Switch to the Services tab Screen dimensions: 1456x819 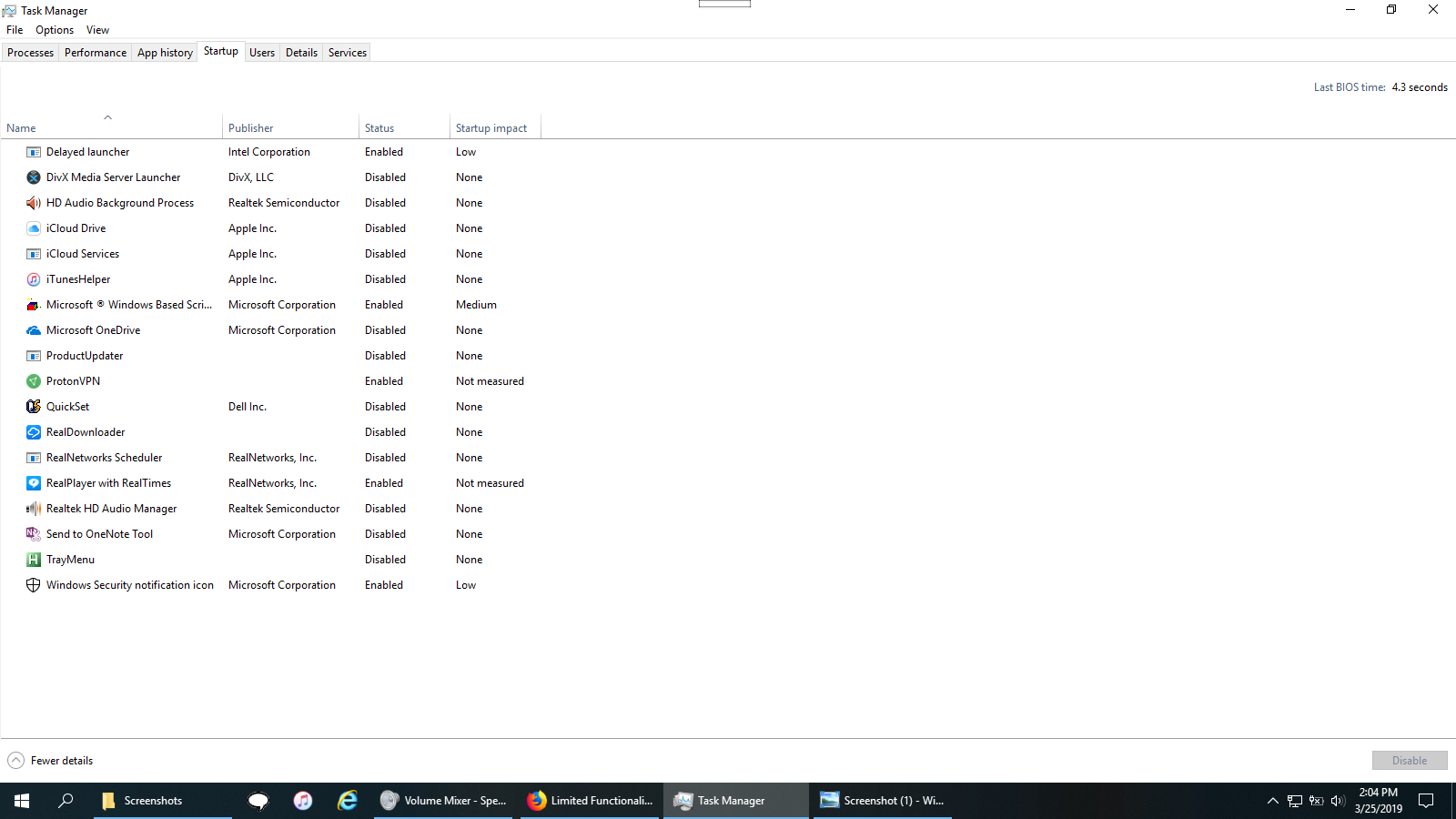(x=348, y=53)
